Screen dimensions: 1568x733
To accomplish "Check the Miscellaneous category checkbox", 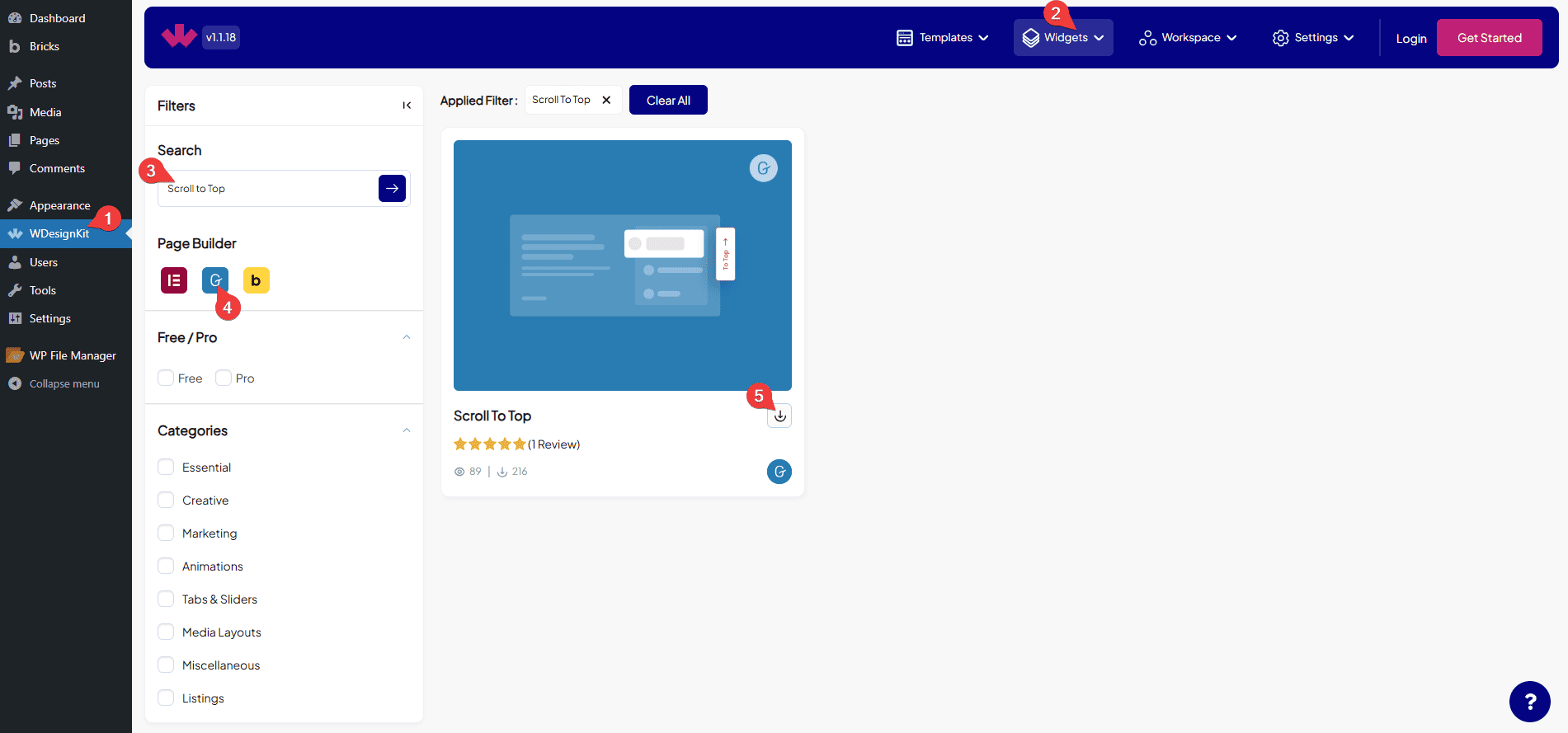I will click(x=166, y=665).
